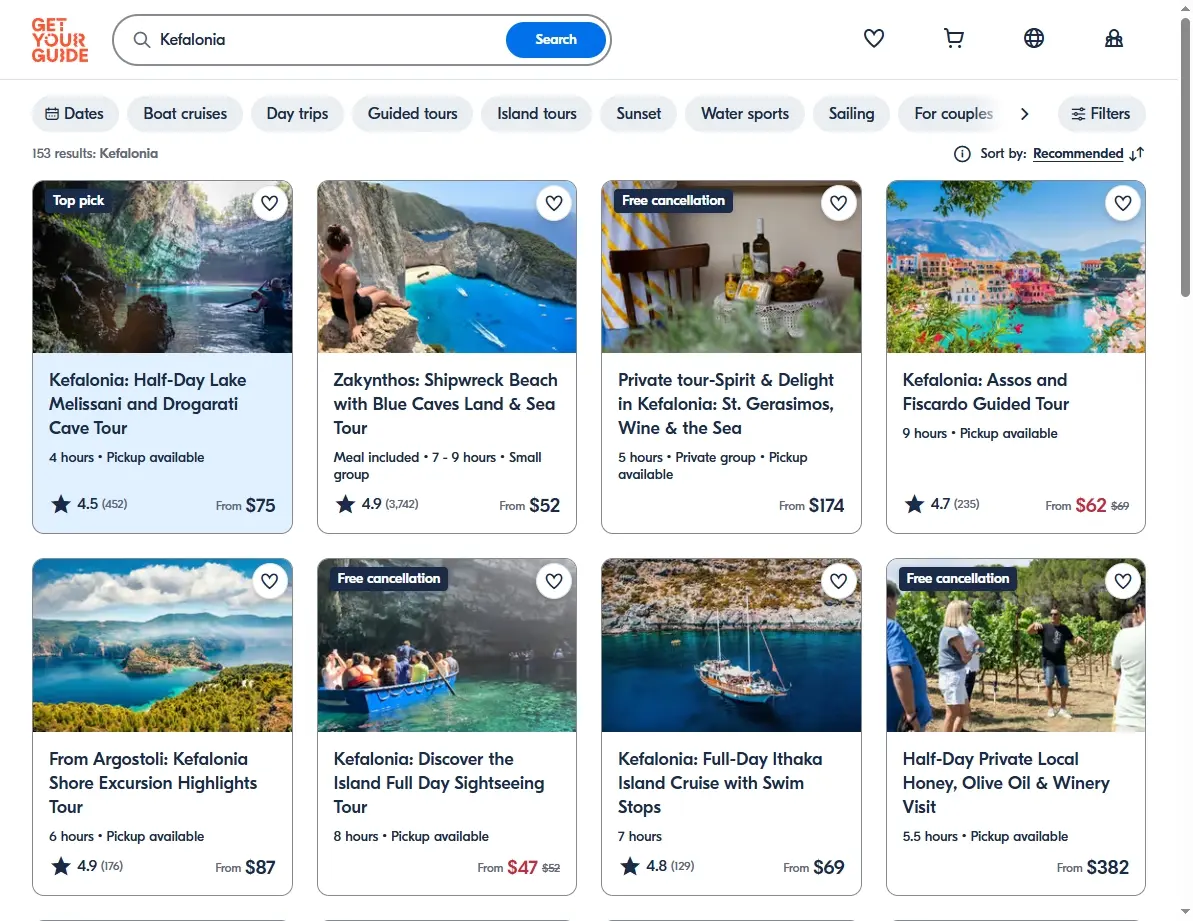The height and width of the screenshot is (921, 1193).
Task: Click Free cancellation badge on Winery Visit
Action: click(x=958, y=579)
